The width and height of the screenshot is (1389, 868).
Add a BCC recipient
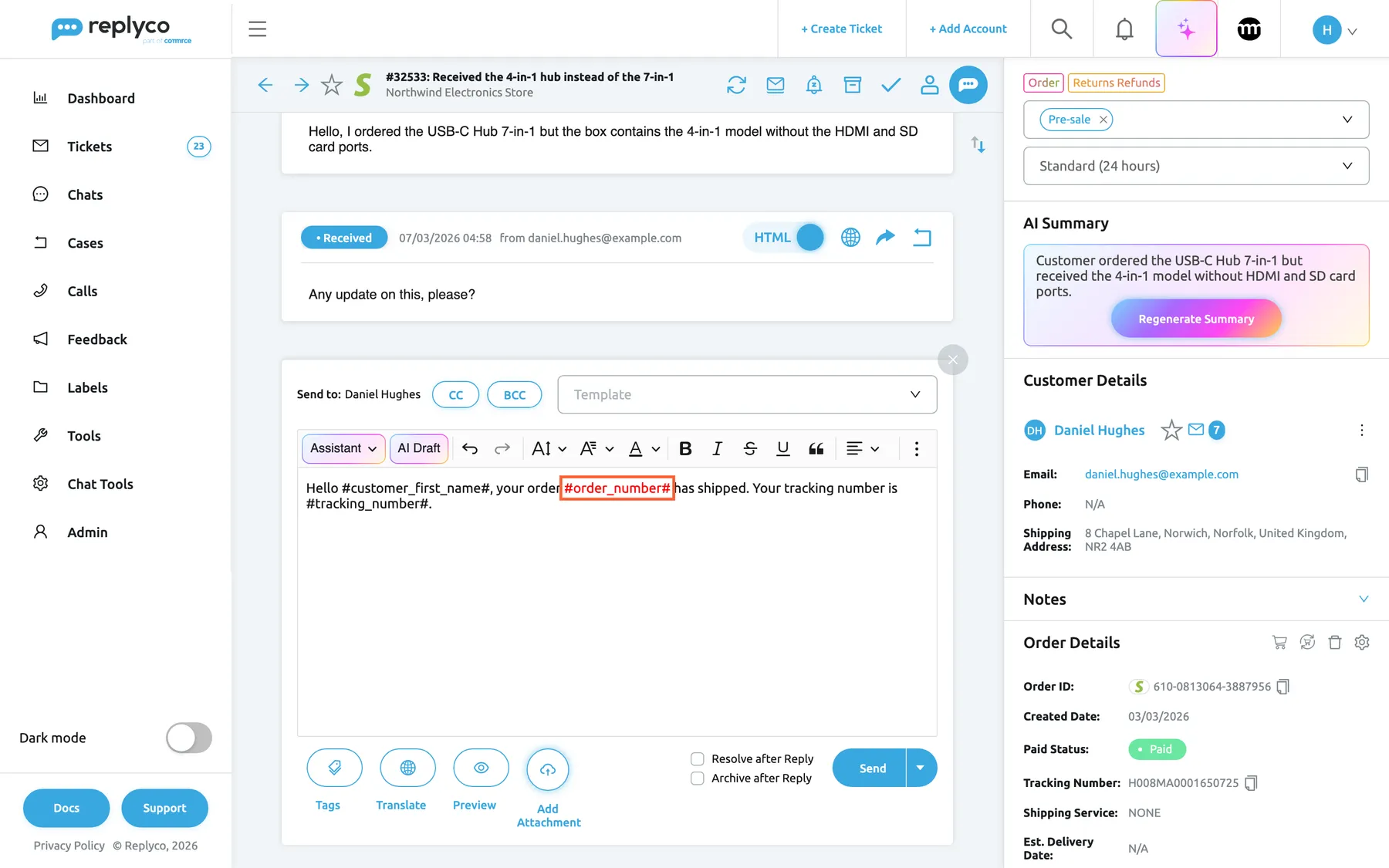click(514, 394)
